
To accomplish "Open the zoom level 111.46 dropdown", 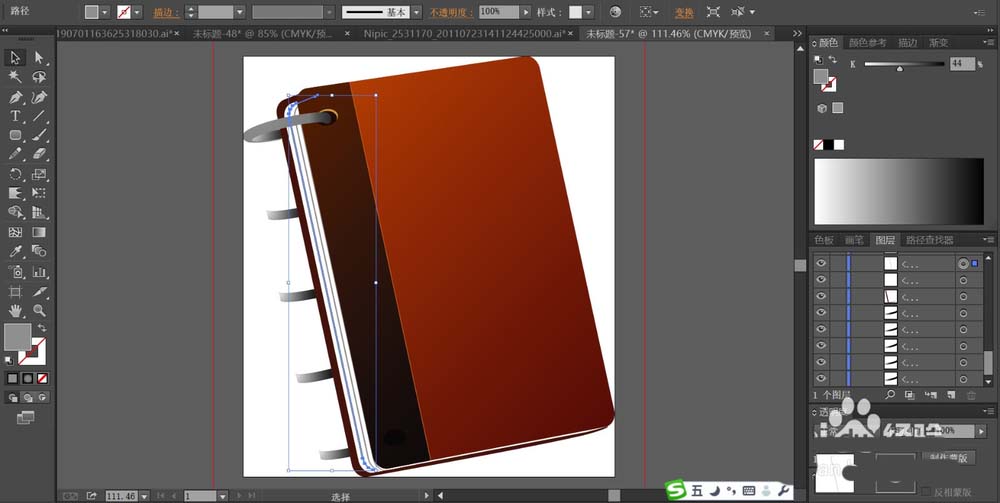I will pyautogui.click(x=144, y=496).
